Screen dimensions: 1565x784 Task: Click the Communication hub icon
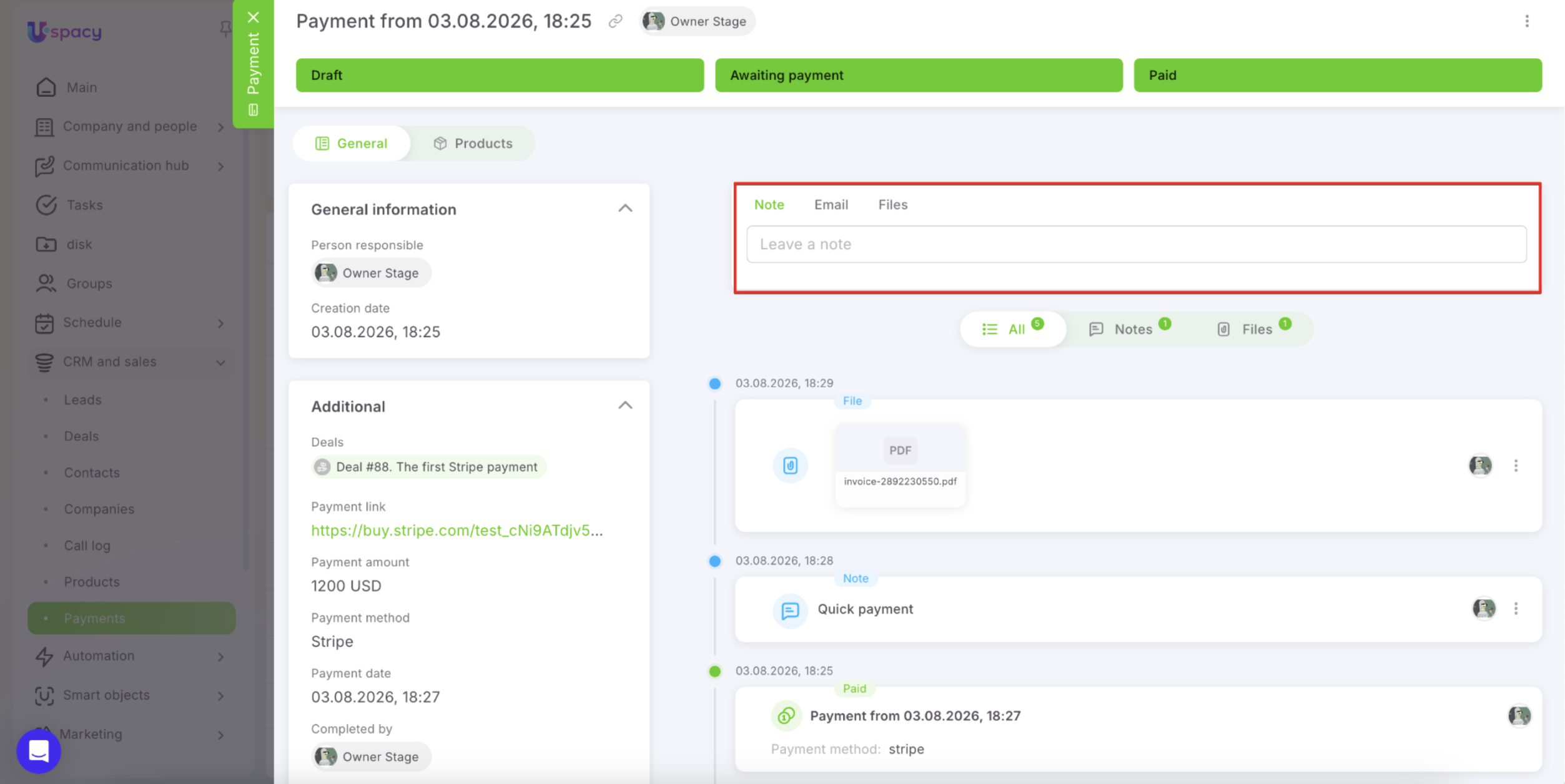[45, 166]
